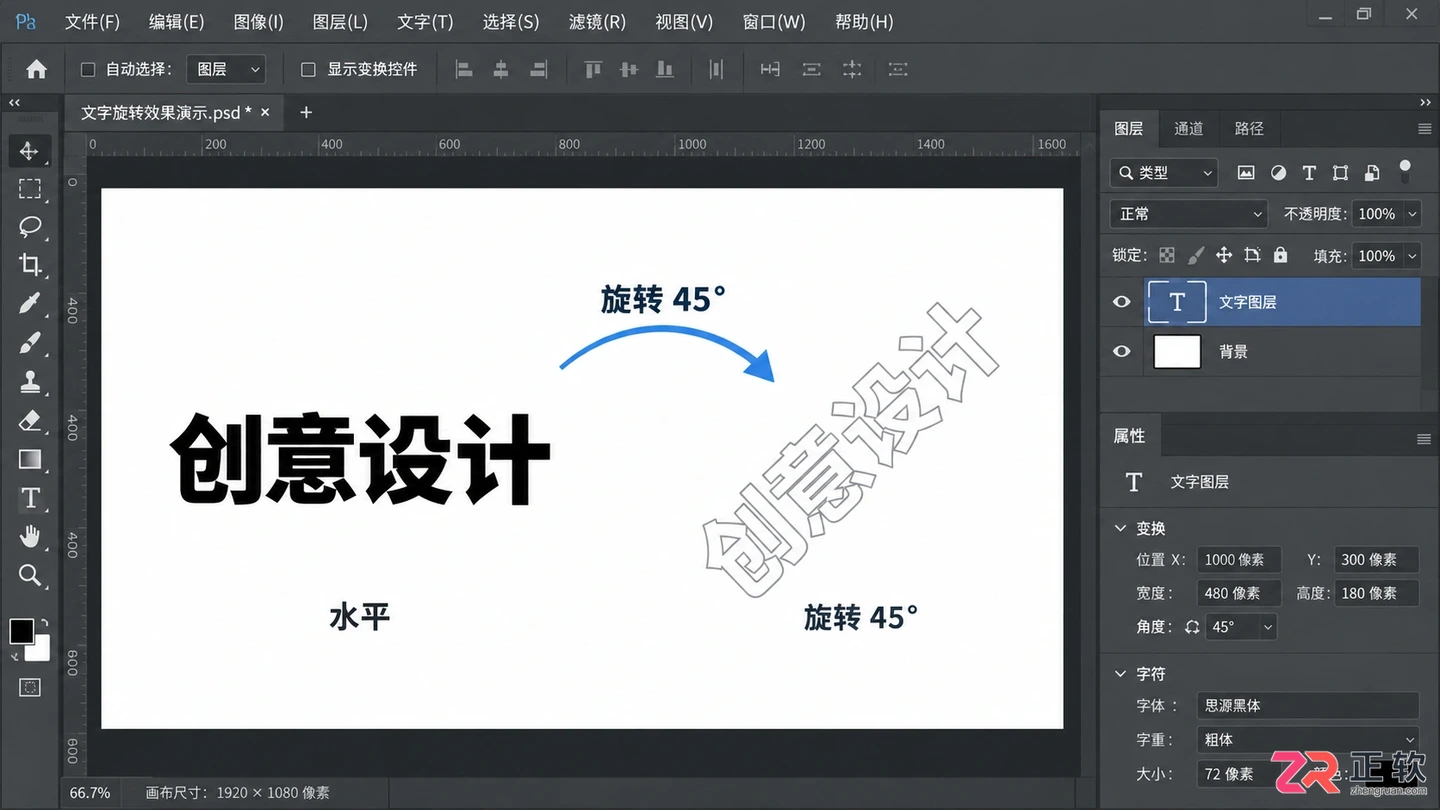Hide the 背景 layer visibility eye
The height and width of the screenshot is (810, 1440).
1122,351
